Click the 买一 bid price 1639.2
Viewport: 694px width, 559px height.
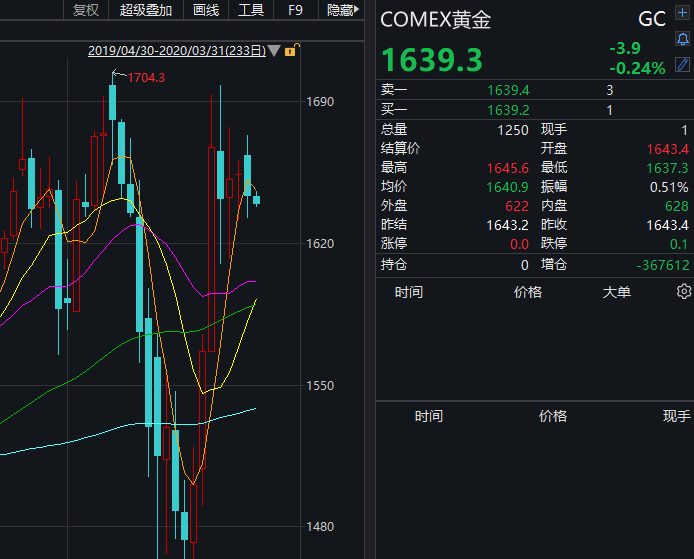[508, 110]
